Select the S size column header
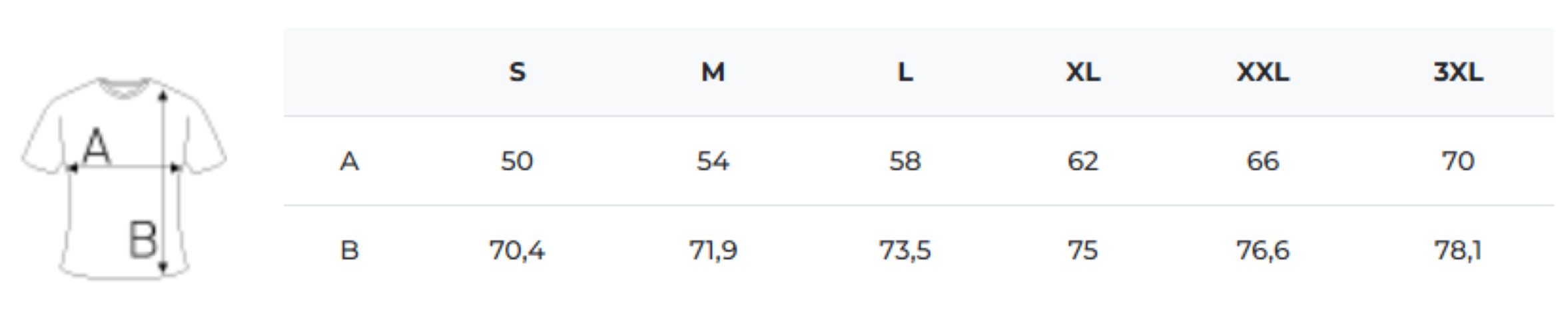Viewport: 1568px width, 334px height. point(517,72)
